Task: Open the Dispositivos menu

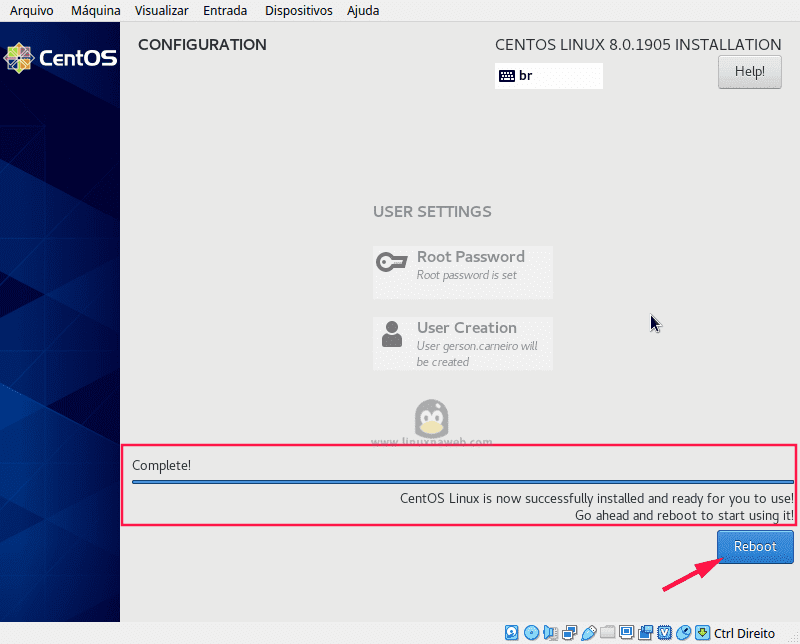Action: [298, 11]
